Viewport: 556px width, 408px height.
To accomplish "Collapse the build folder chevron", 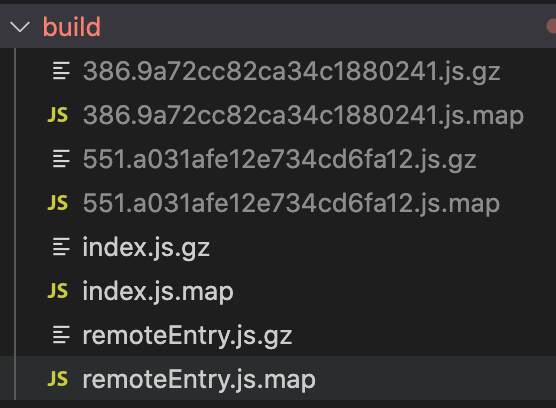I will pyautogui.click(x=20, y=27).
